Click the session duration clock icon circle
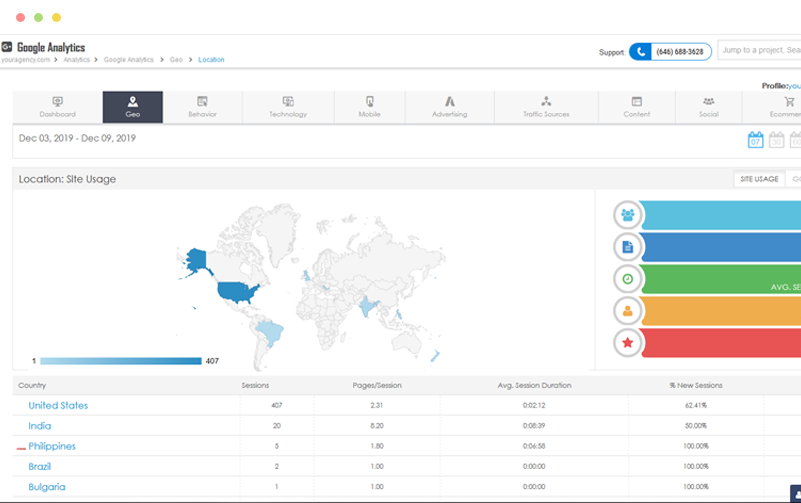This screenshot has height=503, width=801. 627,279
